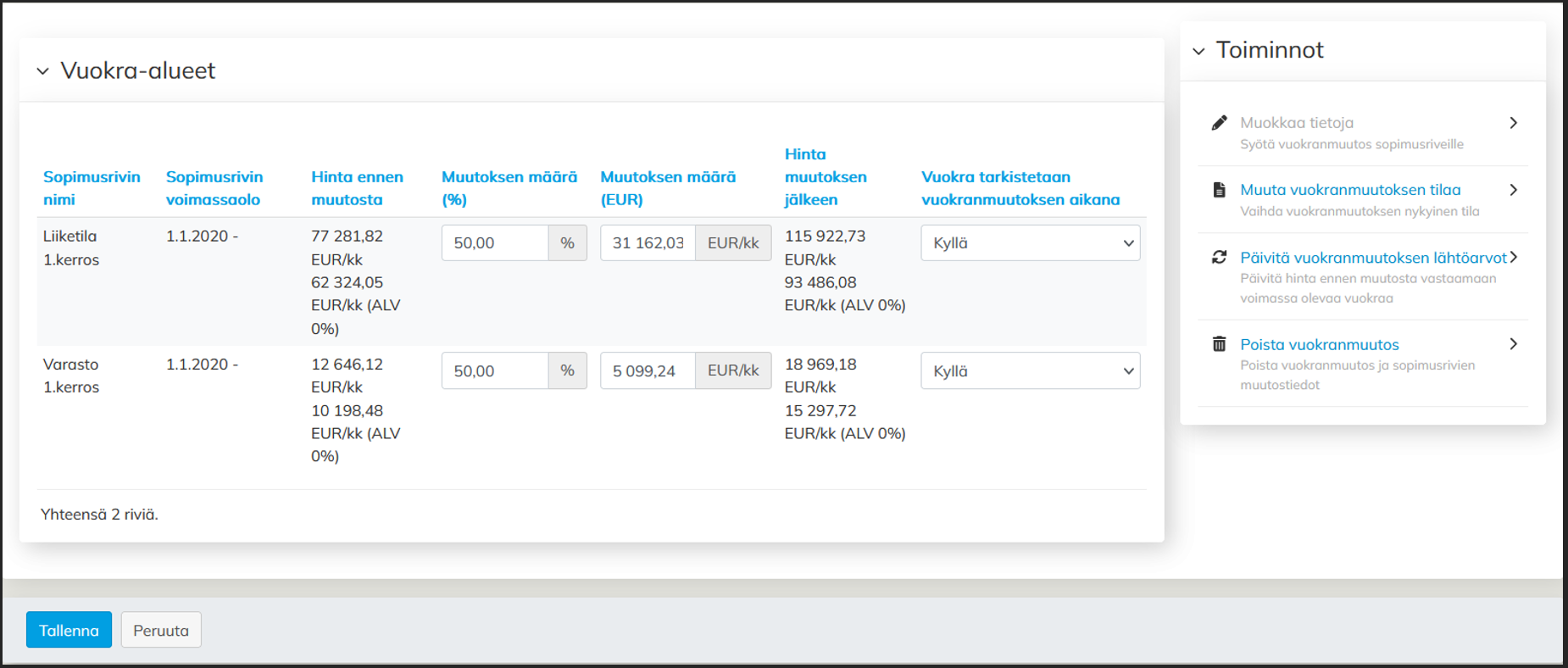Open Muuta vuokranmuutoksen tilaa action
This screenshot has width=1568, height=668.
(x=1349, y=190)
